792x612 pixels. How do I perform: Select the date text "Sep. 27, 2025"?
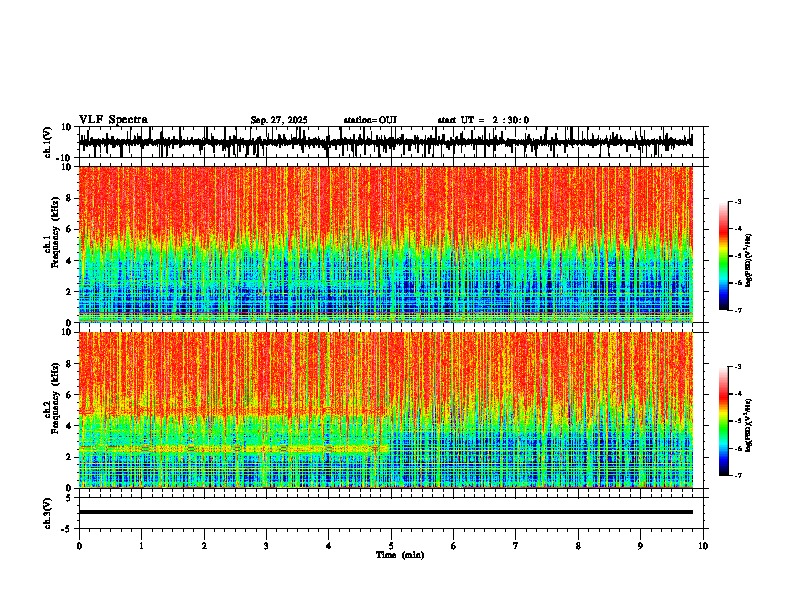coord(279,120)
